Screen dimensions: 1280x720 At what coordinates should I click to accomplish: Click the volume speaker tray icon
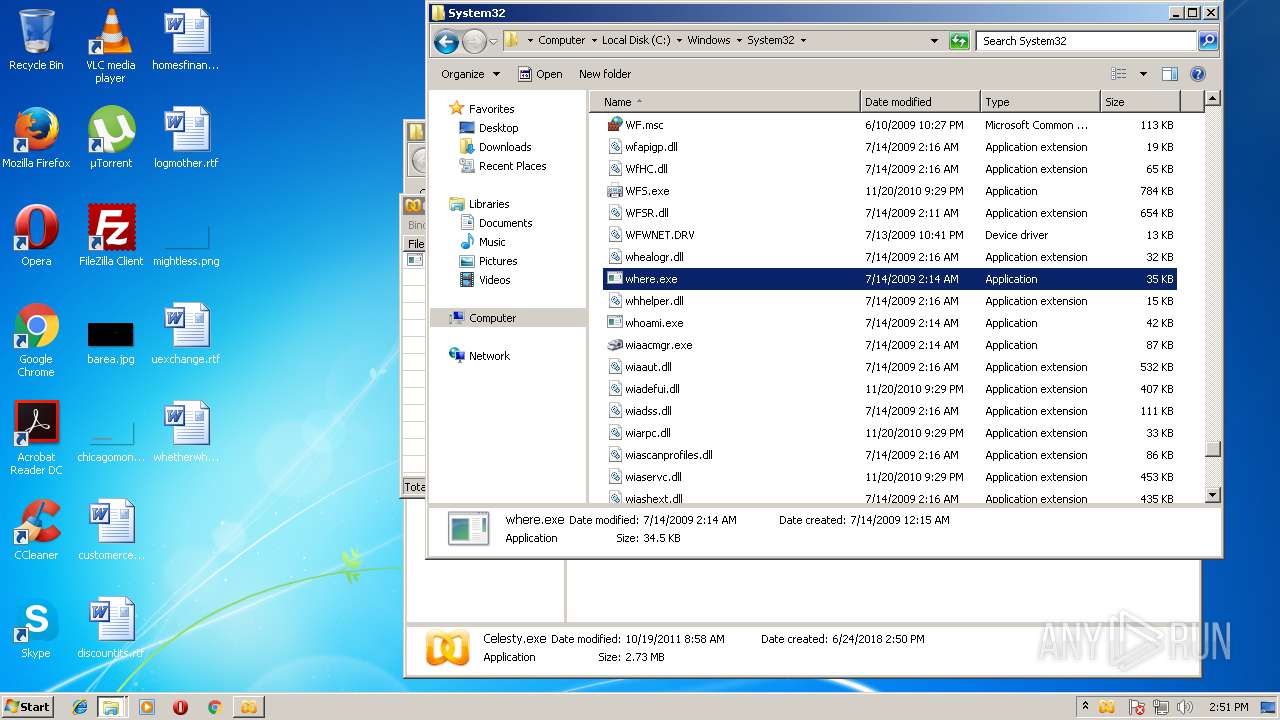(1186, 707)
